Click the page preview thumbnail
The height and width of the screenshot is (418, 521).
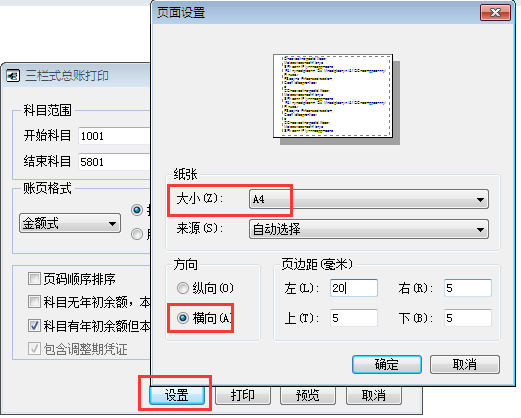click(333, 96)
